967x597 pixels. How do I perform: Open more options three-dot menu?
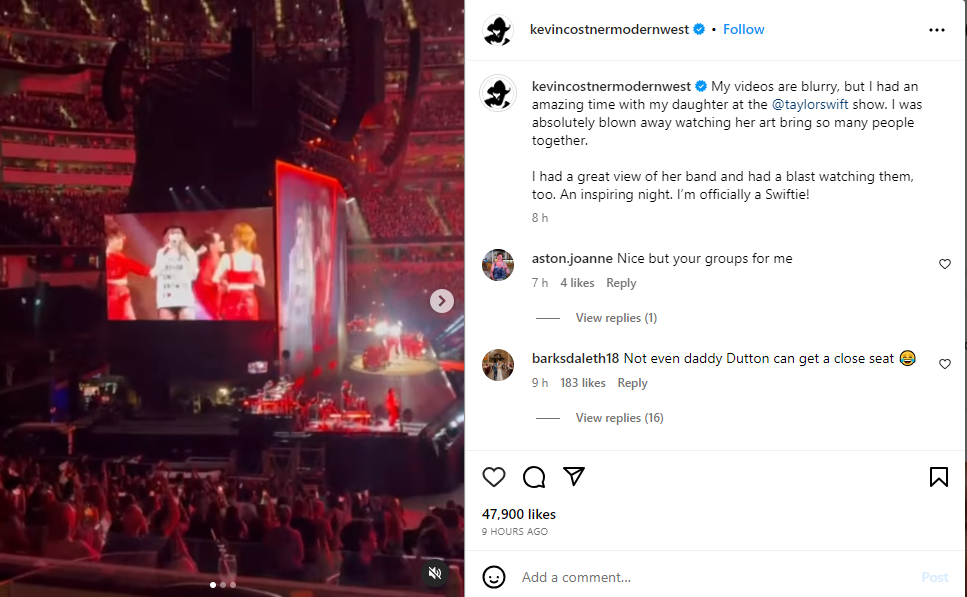coord(937,30)
